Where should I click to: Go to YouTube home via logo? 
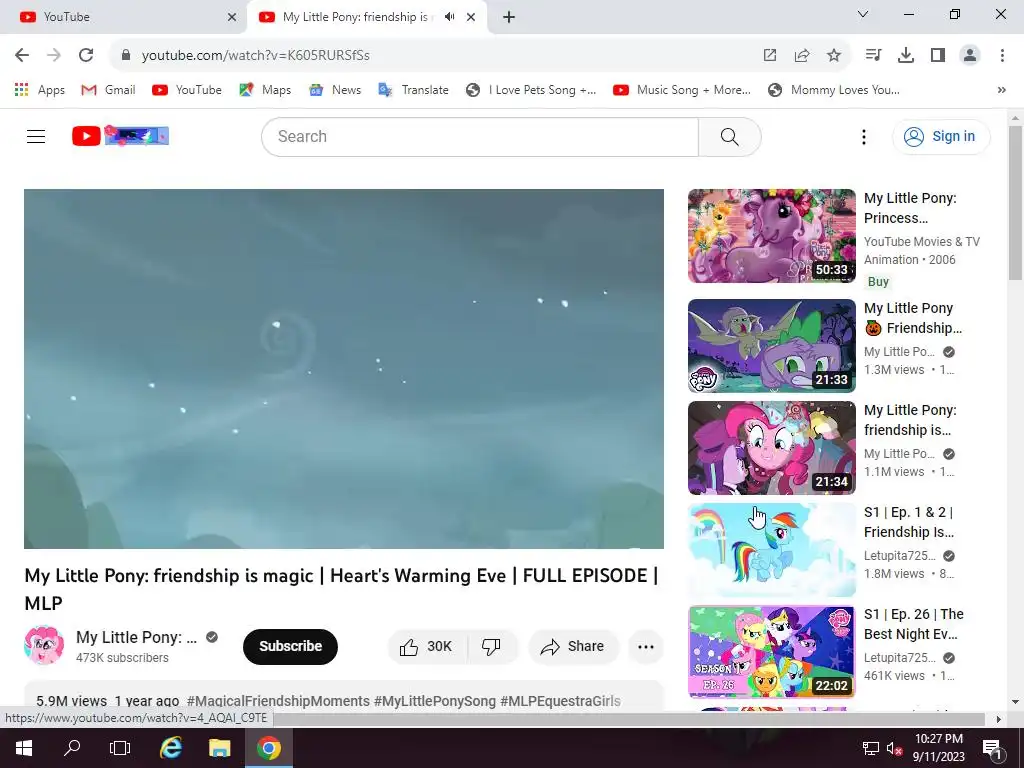[120, 136]
